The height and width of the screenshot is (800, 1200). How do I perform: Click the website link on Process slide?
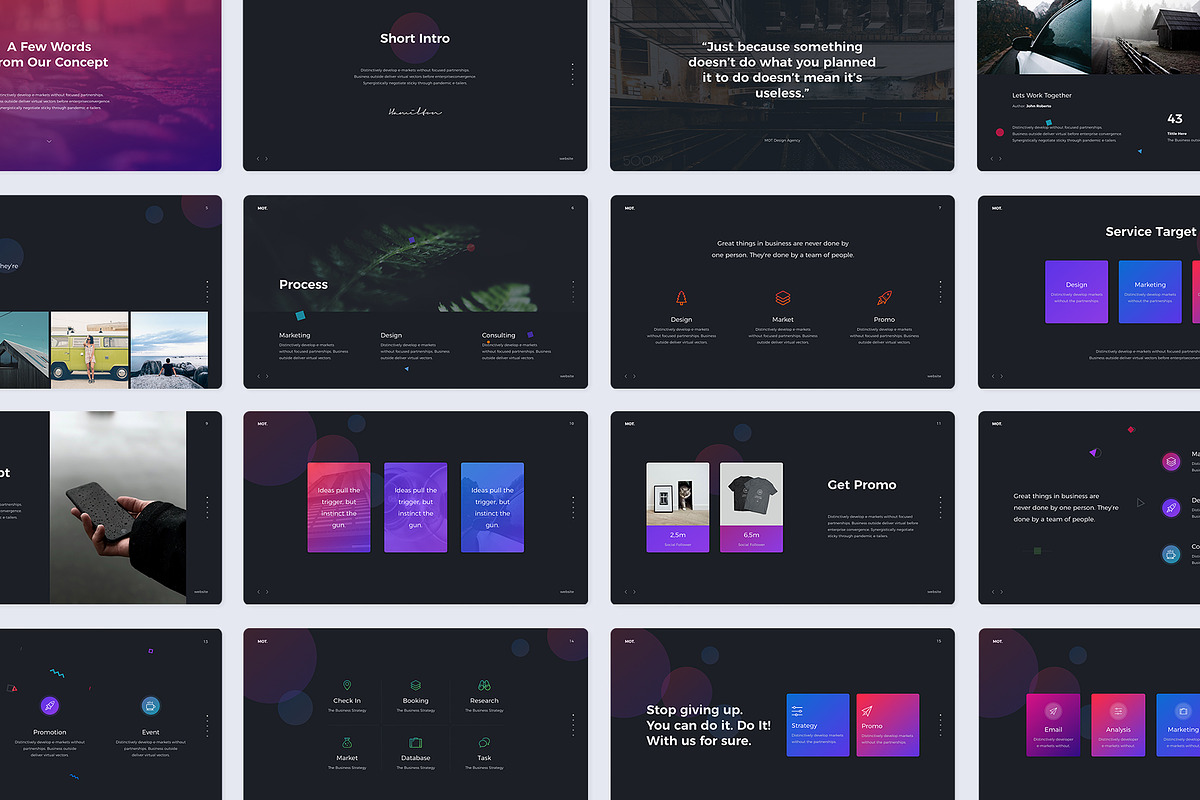tap(567, 376)
